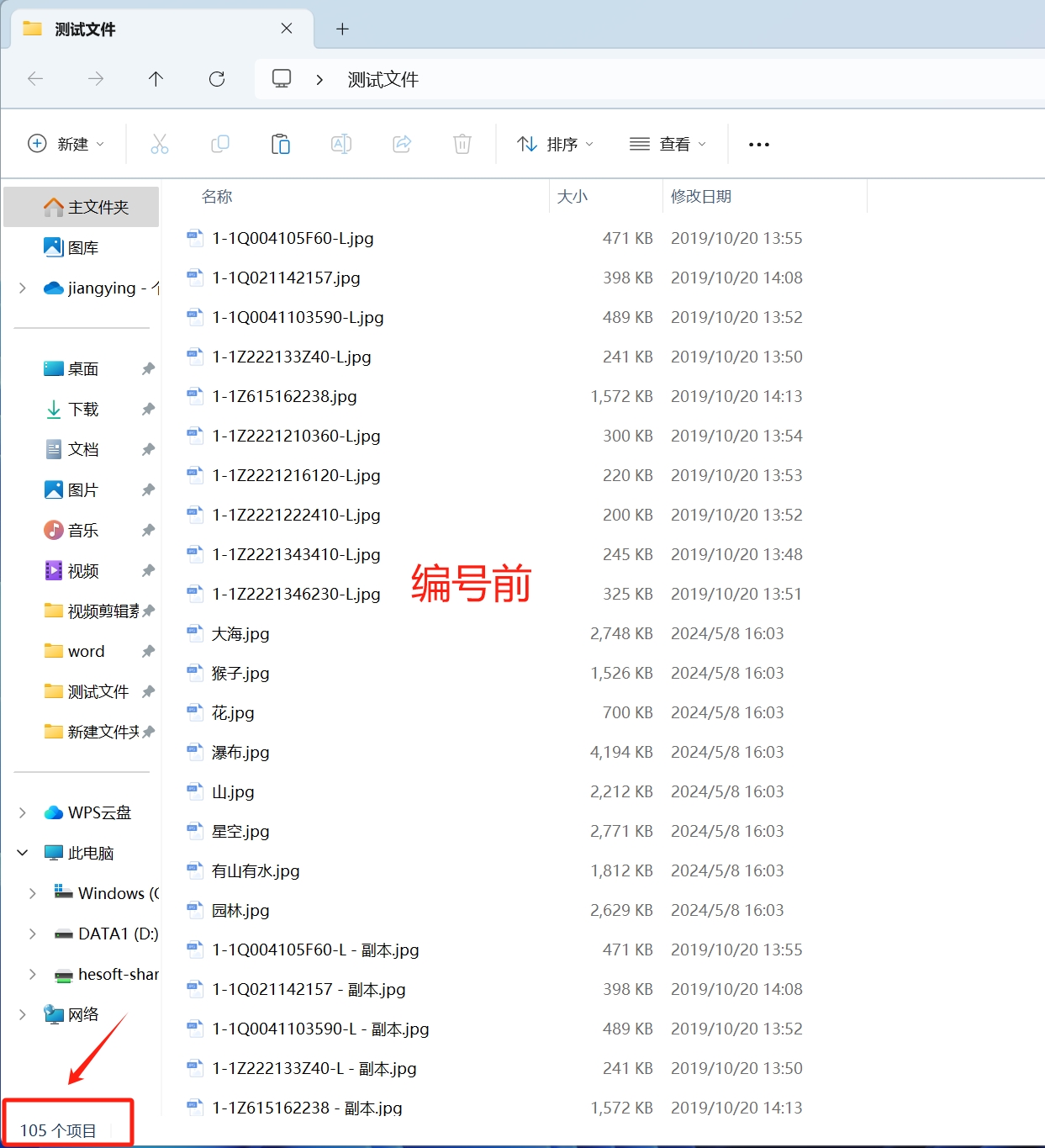1045x1148 pixels.
Task: Navigate back with the back arrow
Action: coord(35,78)
